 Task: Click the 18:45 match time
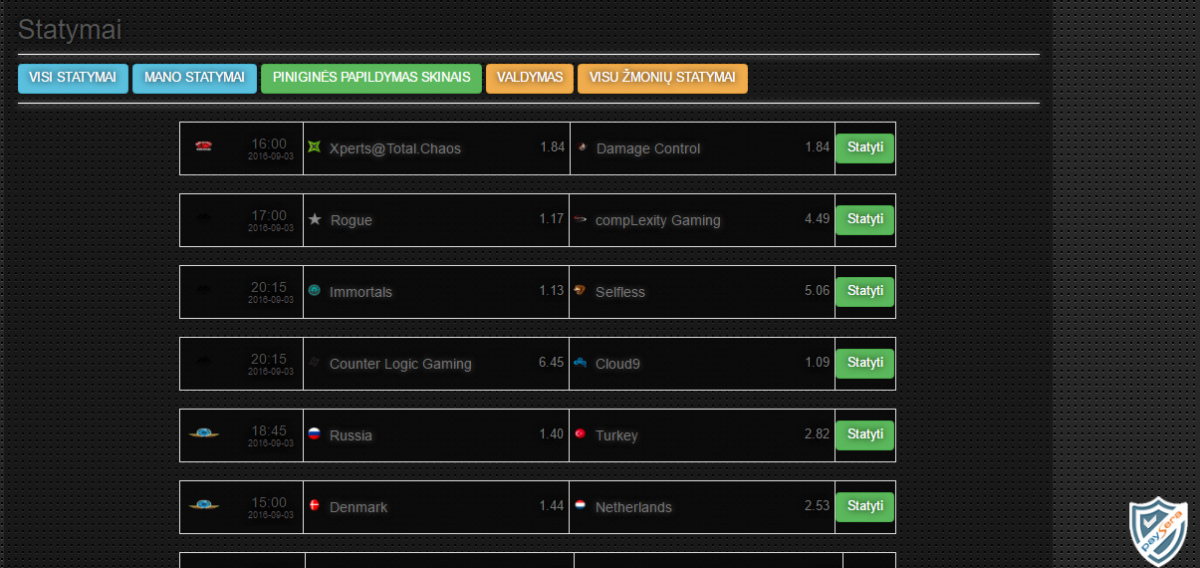tap(269, 430)
